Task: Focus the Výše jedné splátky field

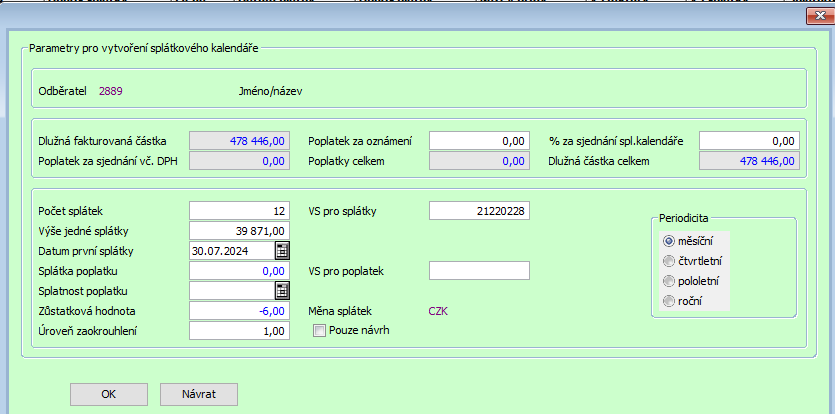Action: (239, 231)
